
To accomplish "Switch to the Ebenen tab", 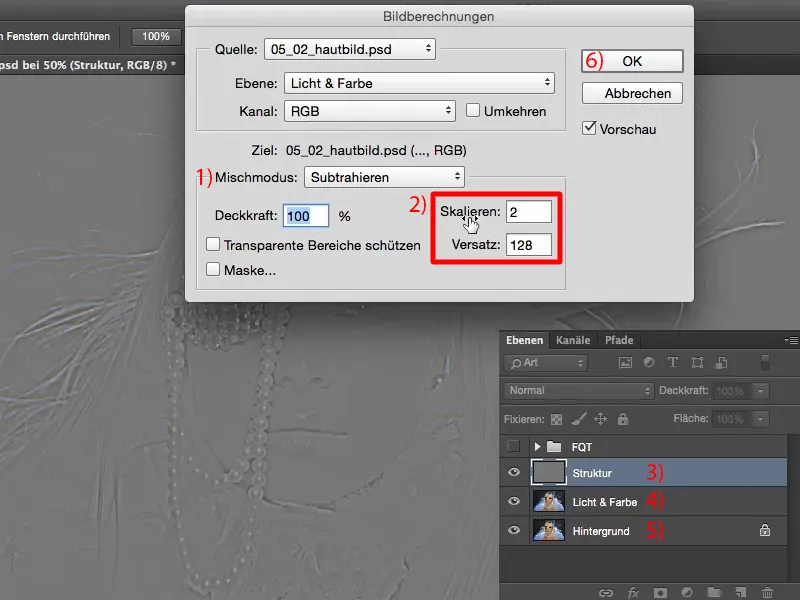I will [x=524, y=340].
